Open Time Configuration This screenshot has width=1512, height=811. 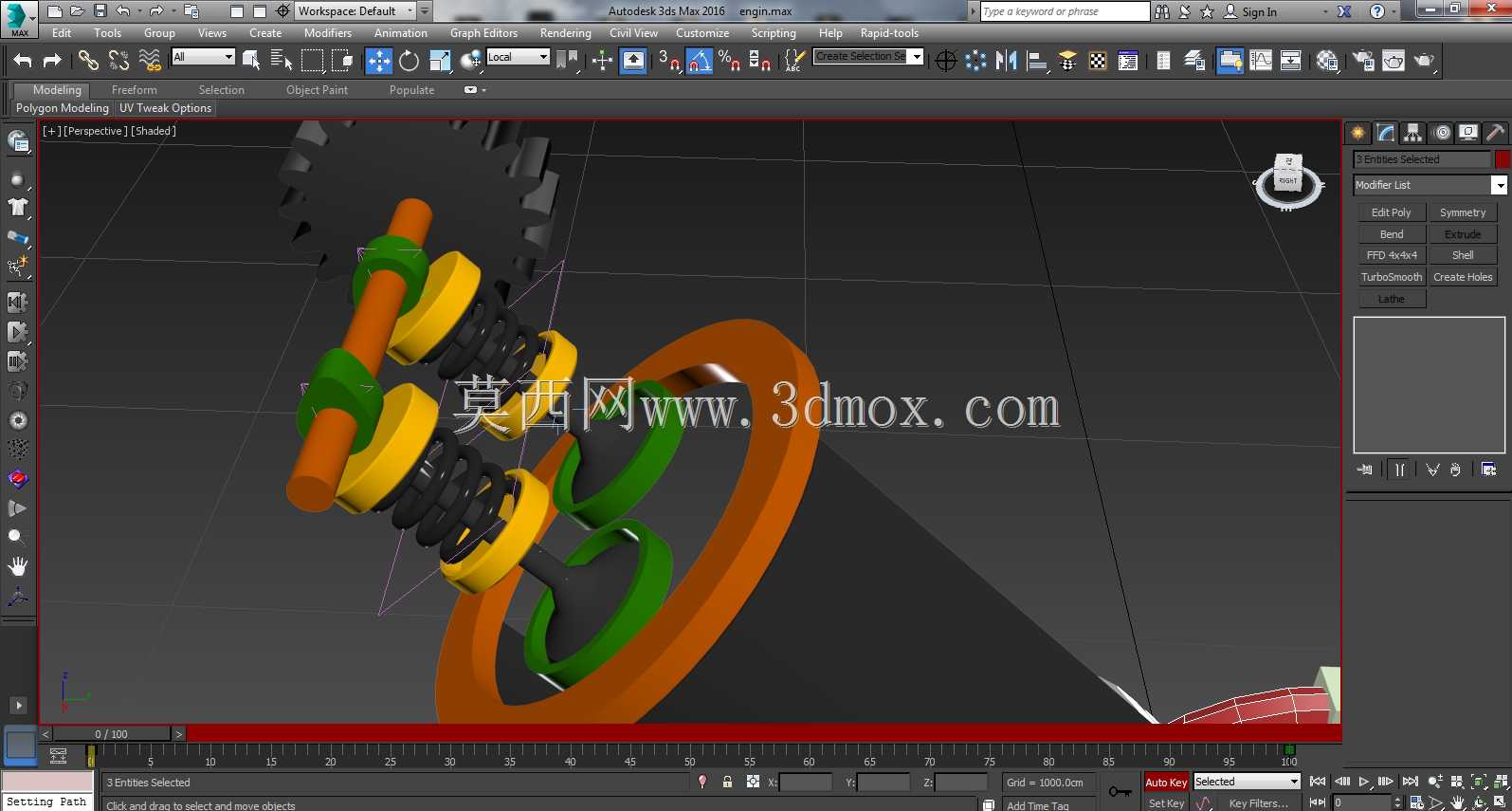point(1416,802)
